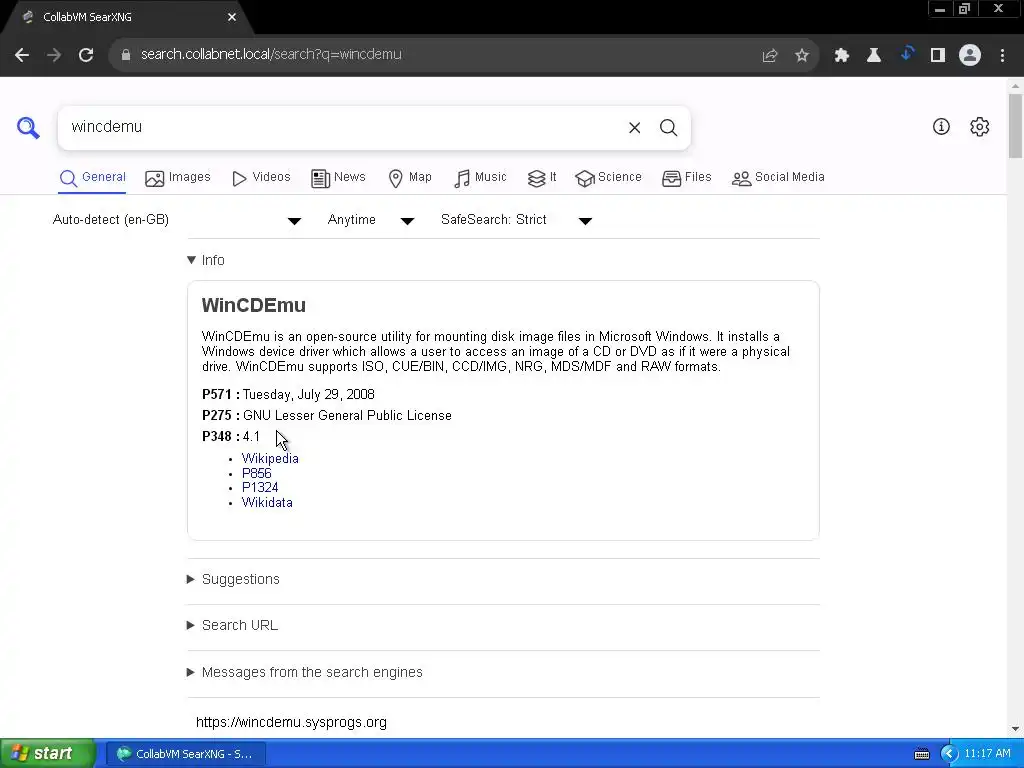Click the SearXNG logo magnifier

coord(28,127)
